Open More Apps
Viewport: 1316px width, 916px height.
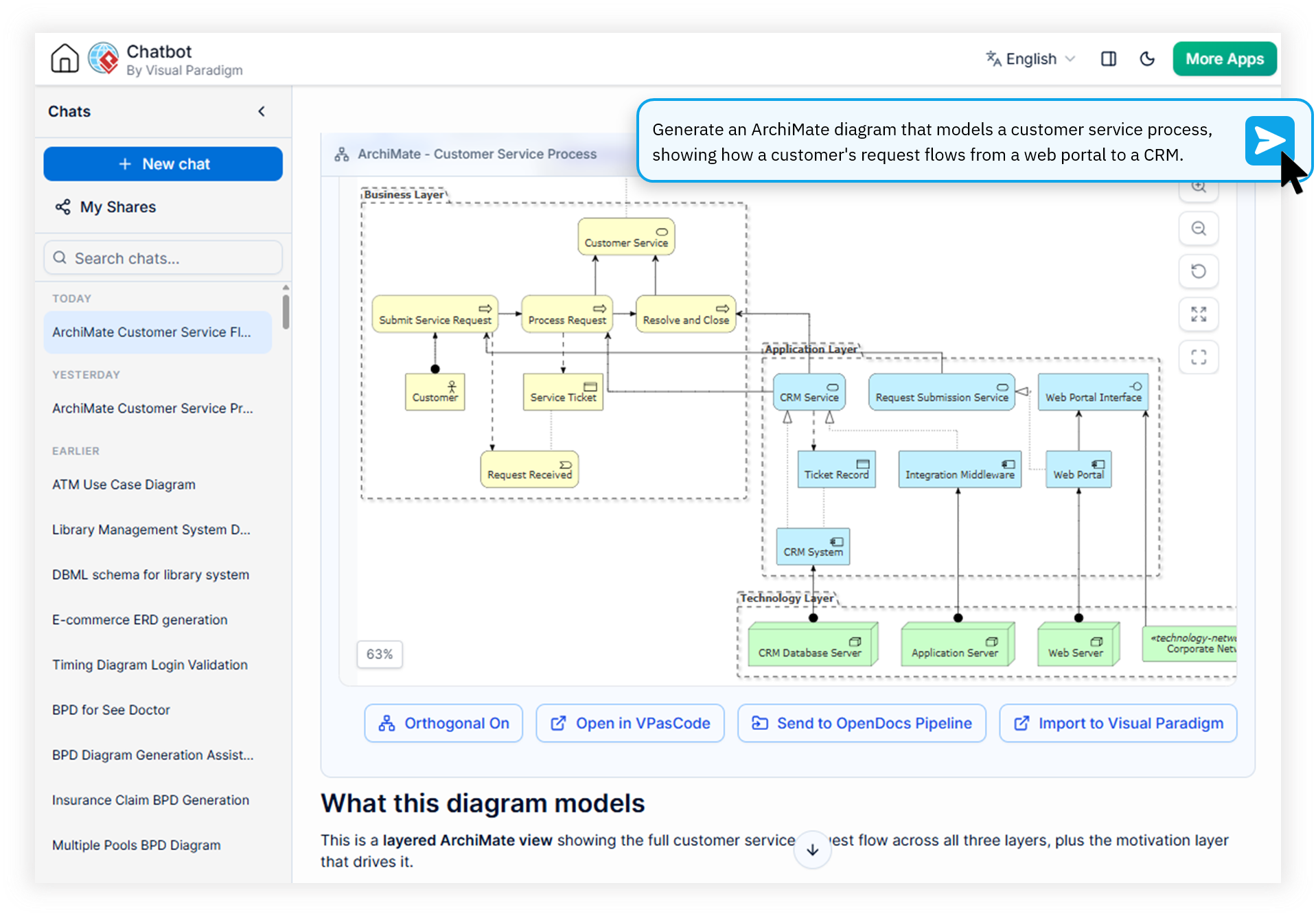pos(1224,59)
